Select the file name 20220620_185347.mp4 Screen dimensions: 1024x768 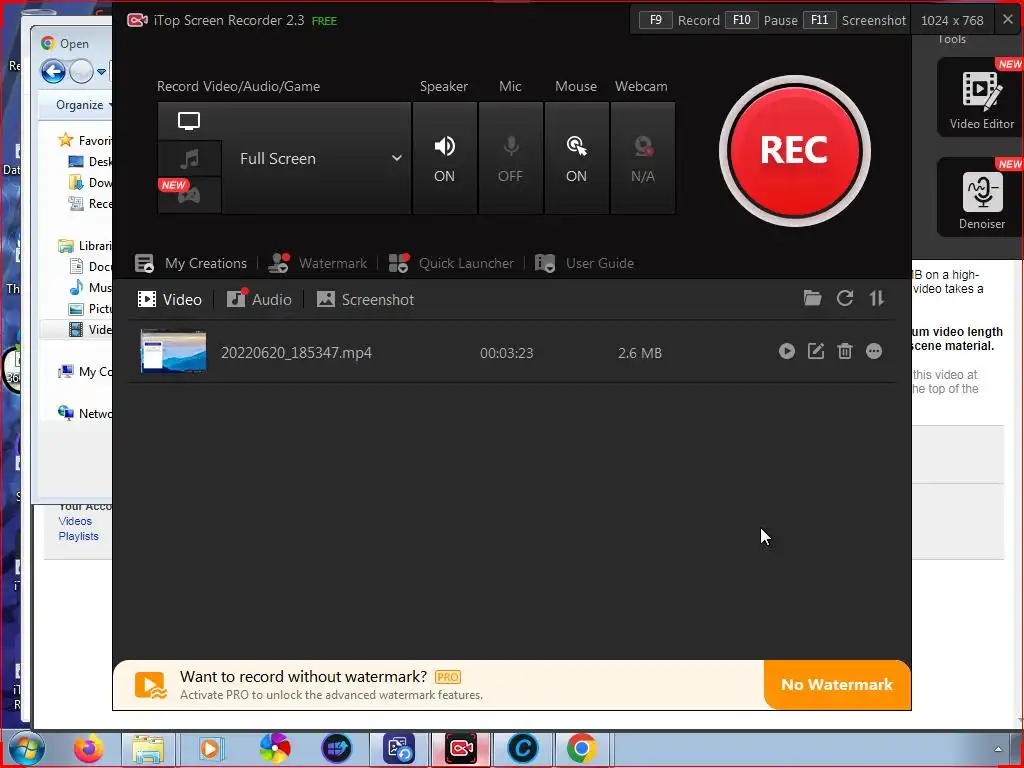pyautogui.click(x=296, y=353)
